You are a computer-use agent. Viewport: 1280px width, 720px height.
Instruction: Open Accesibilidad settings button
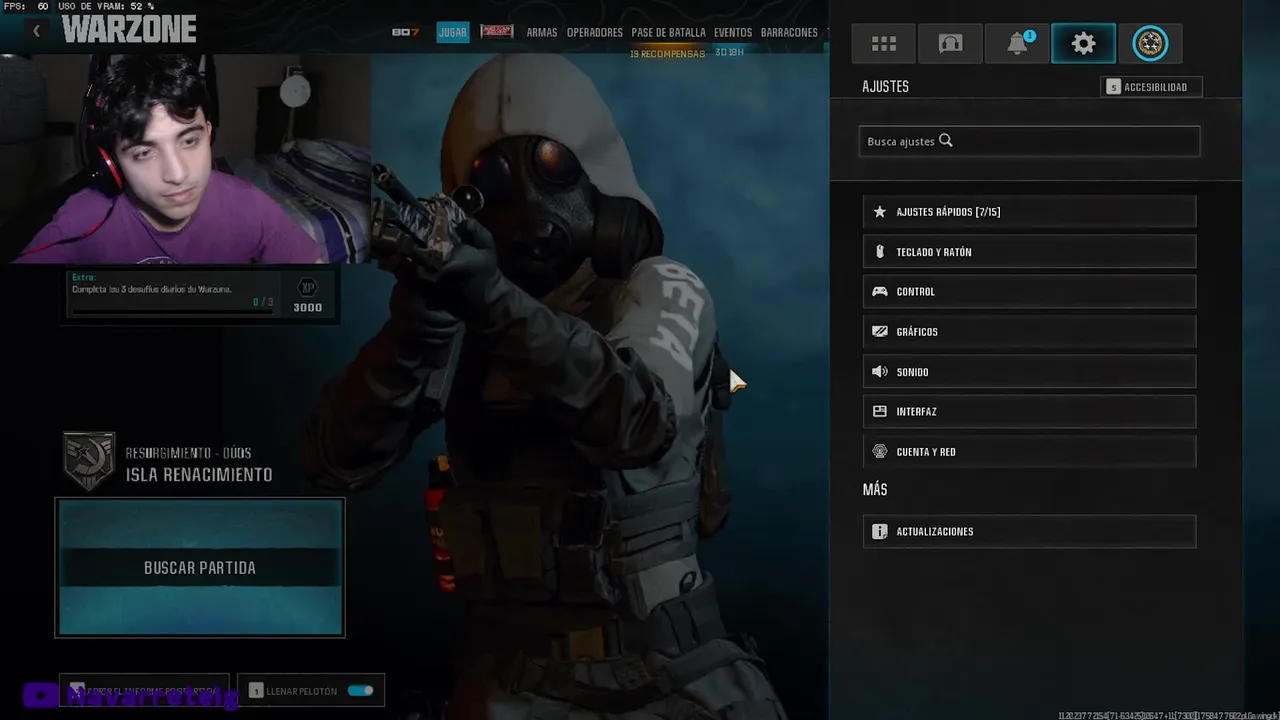pyautogui.click(x=1151, y=87)
